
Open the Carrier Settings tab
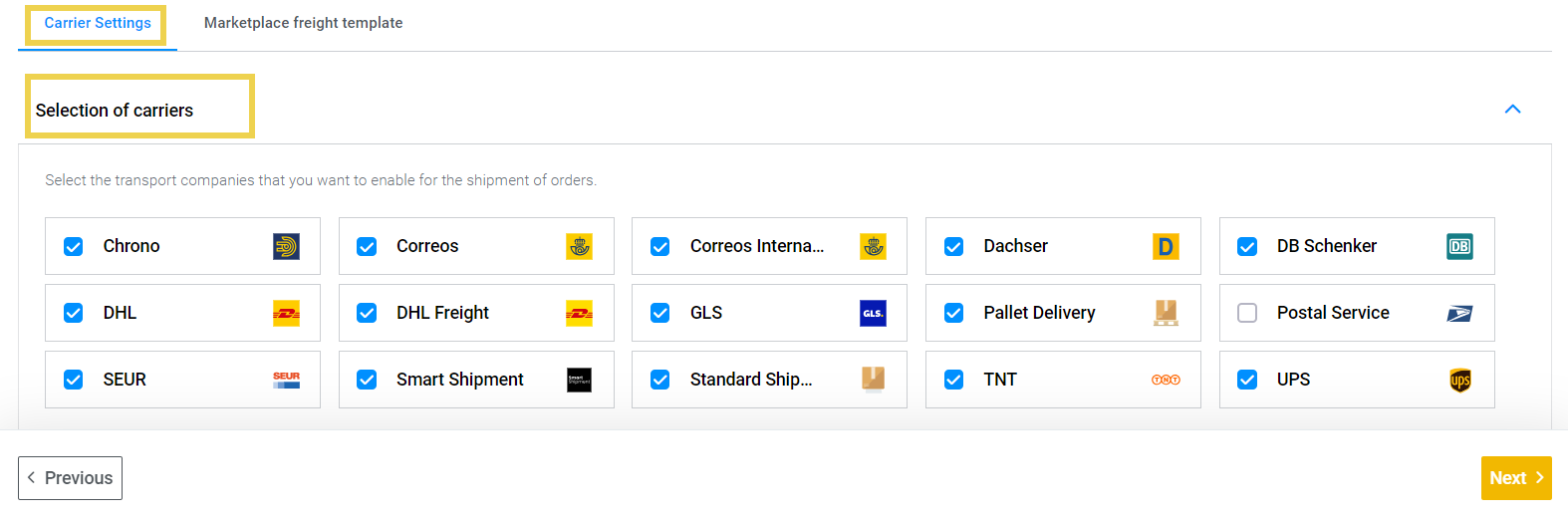[x=98, y=23]
